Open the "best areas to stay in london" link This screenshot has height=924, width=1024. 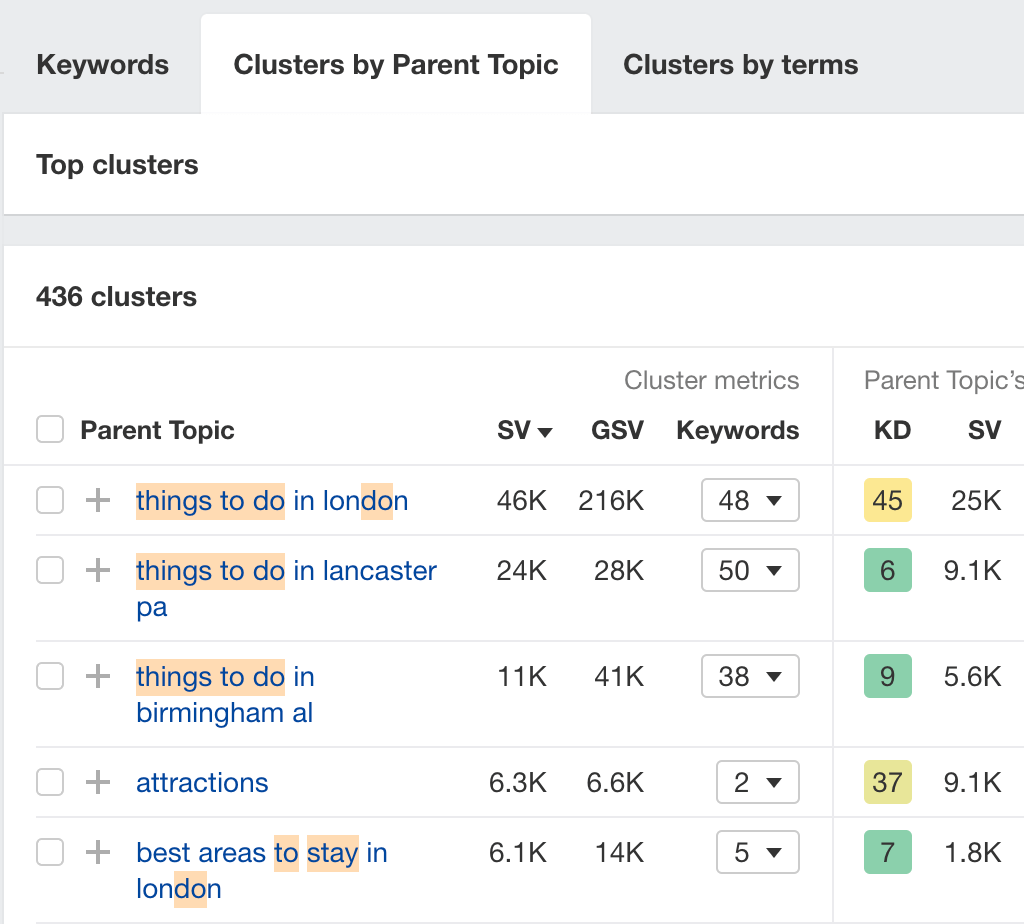(262, 852)
